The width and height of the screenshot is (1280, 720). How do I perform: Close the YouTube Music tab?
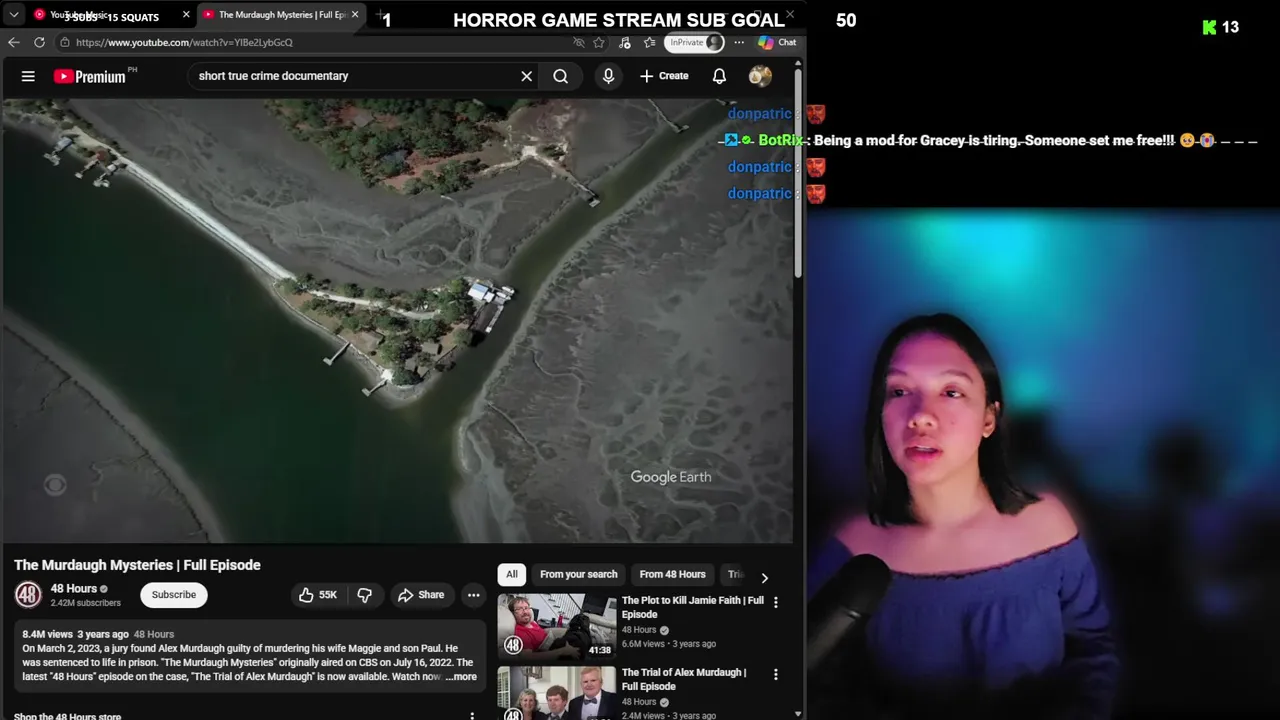click(186, 15)
